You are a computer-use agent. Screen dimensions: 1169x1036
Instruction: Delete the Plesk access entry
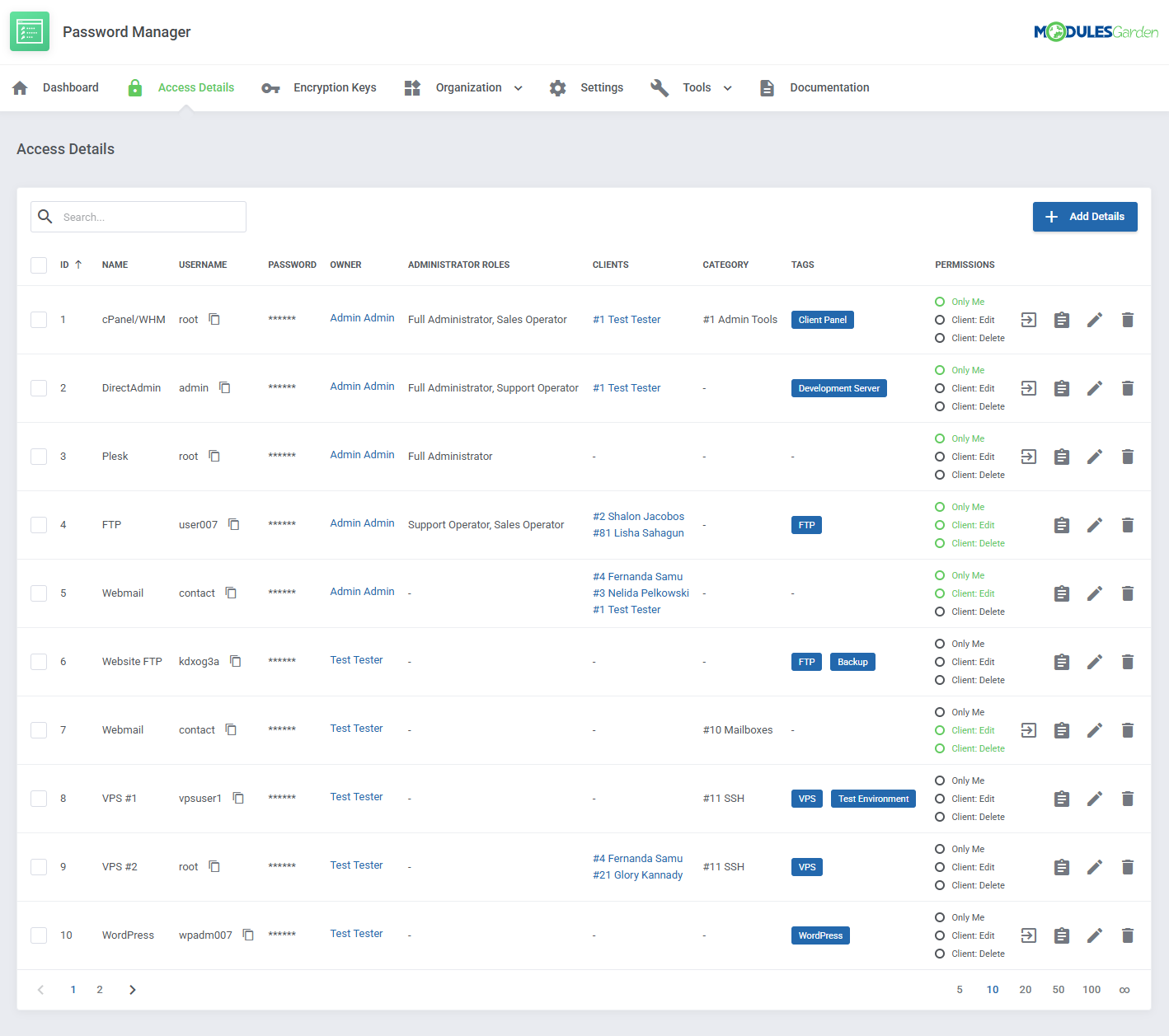1127,457
